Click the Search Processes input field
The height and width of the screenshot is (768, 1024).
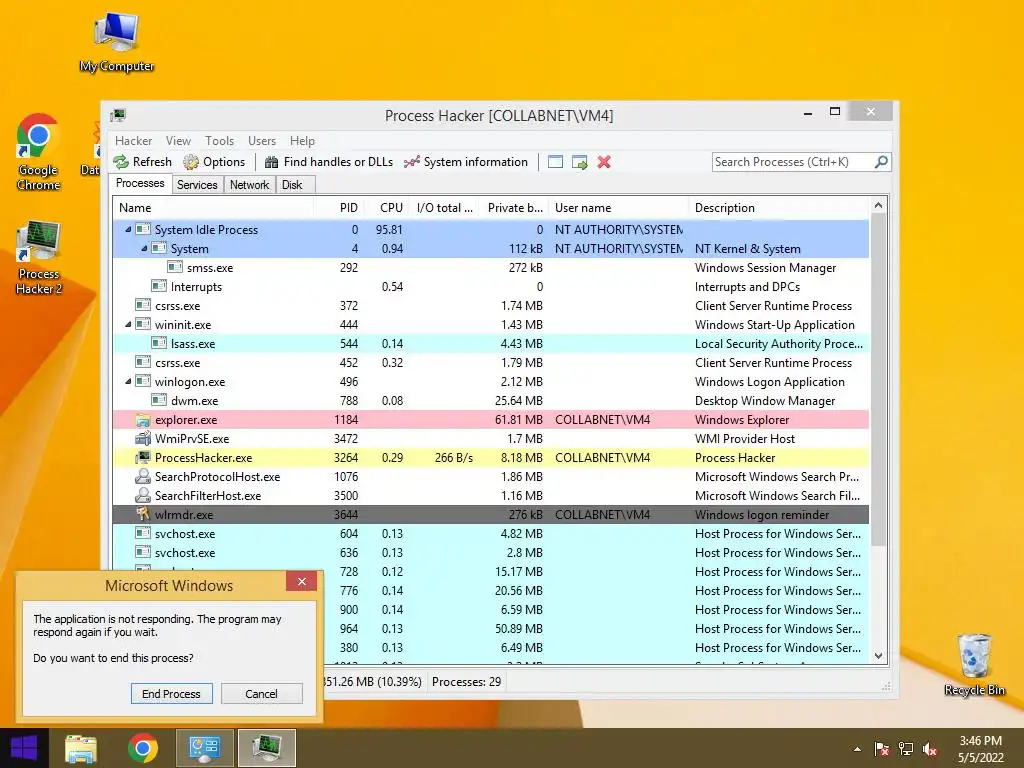pos(793,162)
